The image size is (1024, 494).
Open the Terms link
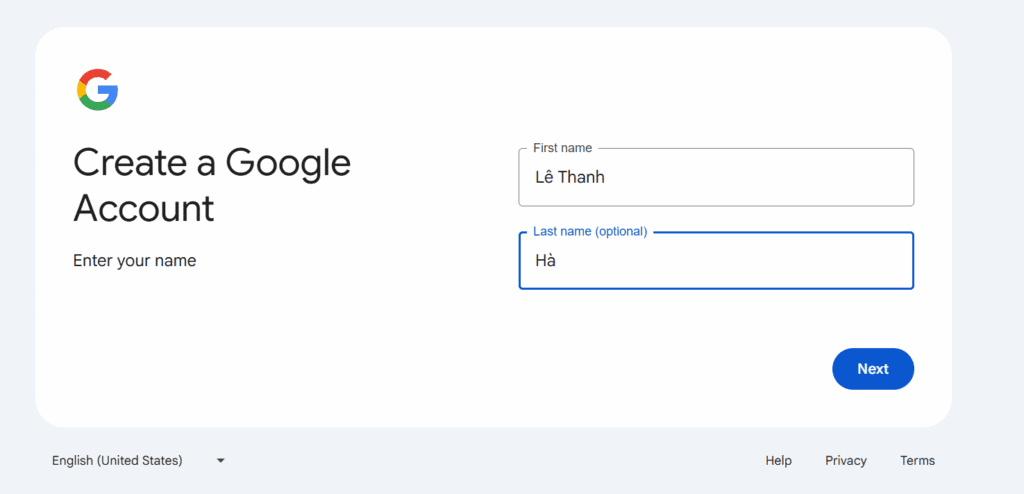pyautogui.click(x=917, y=461)
